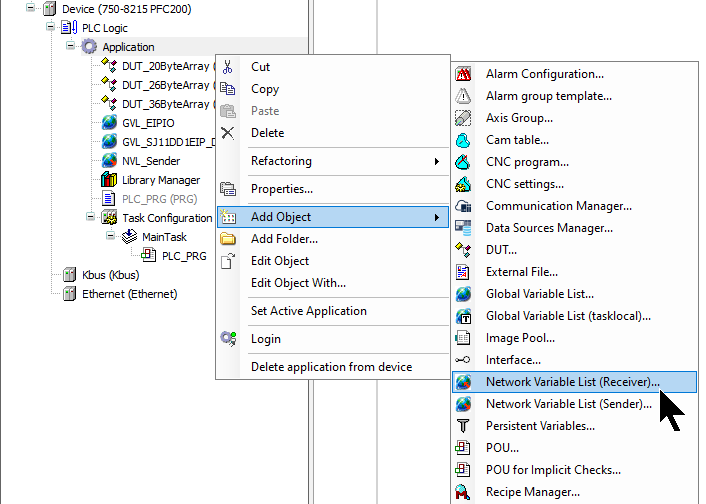Click the External File icon
Viewport: 706px width, 504px height.
pos(463,272)
